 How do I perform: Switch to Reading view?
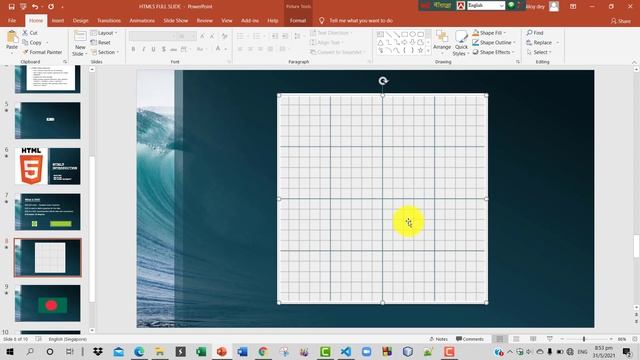click(x=533, y=339)
